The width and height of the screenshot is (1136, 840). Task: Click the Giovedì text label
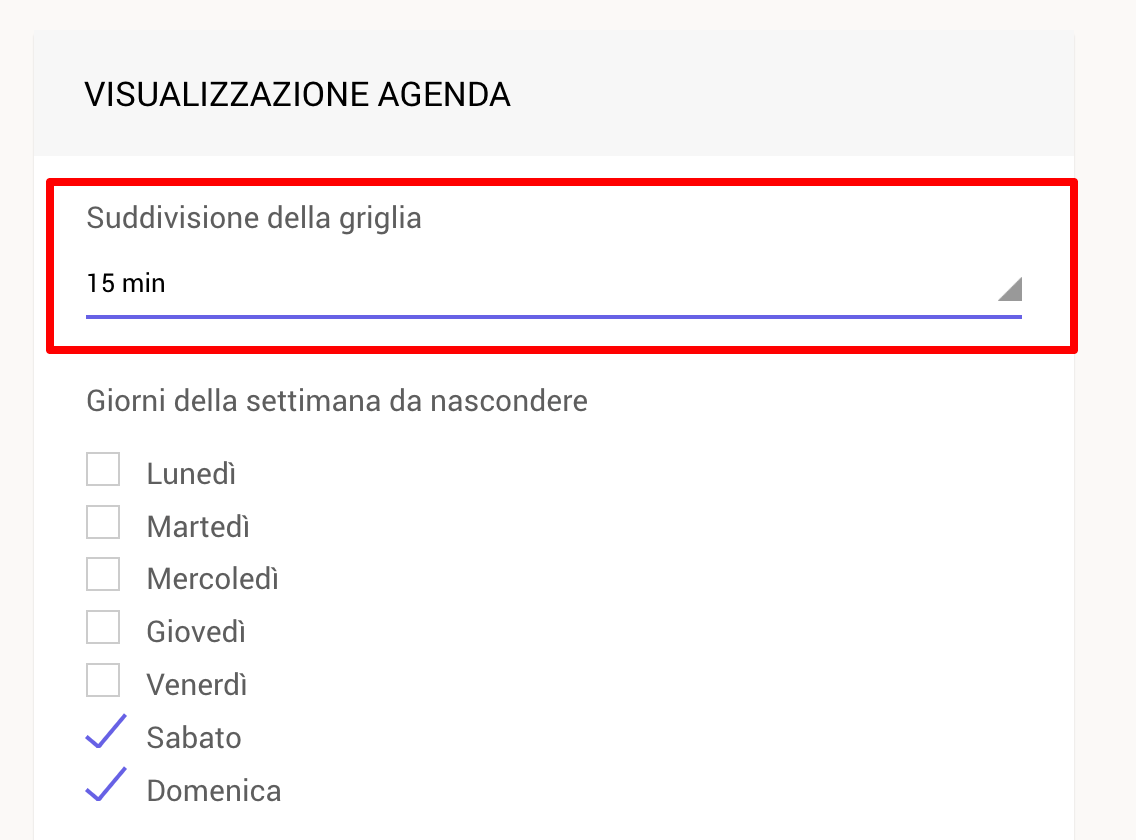pos(196,632)
